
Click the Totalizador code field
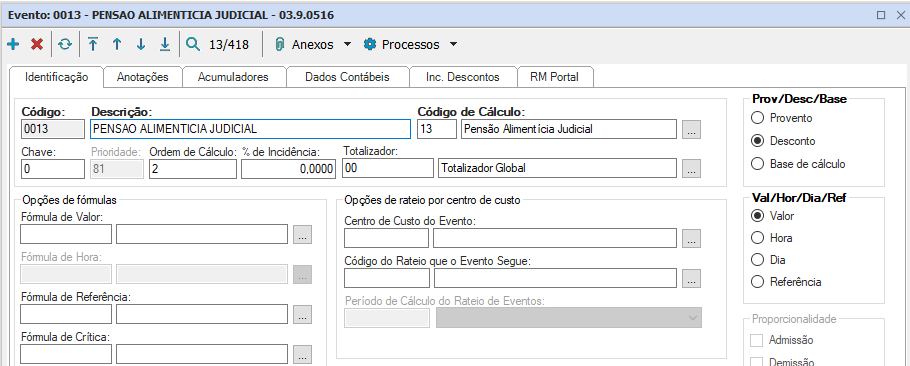388,168
